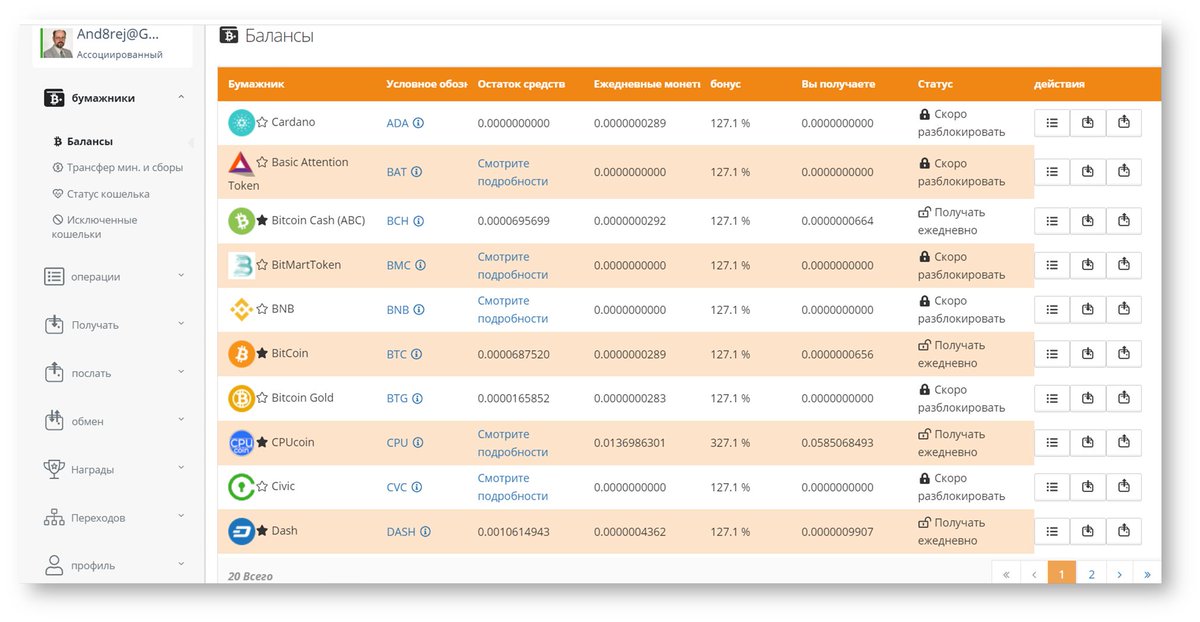1200x622 pixels.
Task: Click the BitCoin orange logo
Action: point(241,354)
